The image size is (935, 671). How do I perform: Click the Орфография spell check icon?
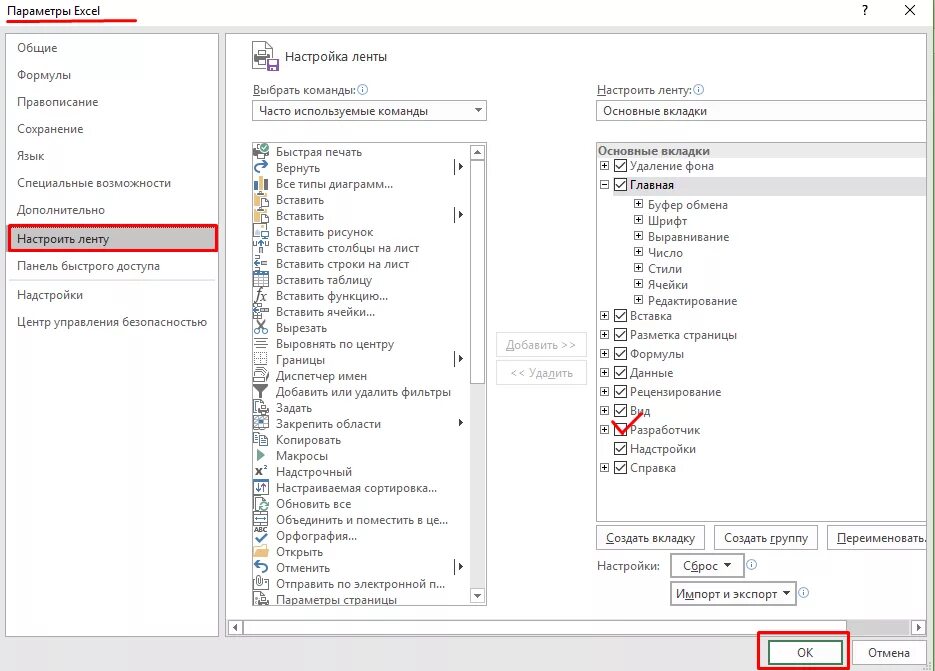pos(261,536)
